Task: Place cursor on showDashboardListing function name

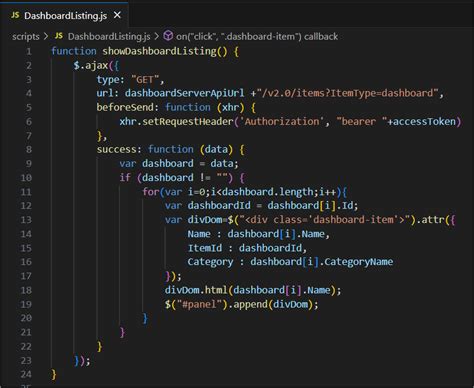Action: click(x=160, y=51)
